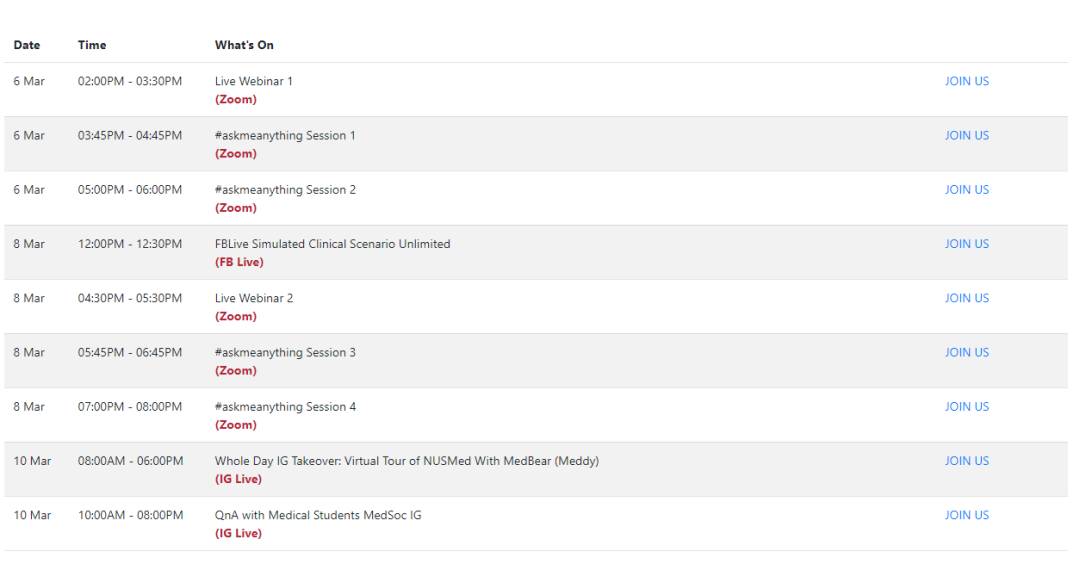Screen dimensions: 1080x564
Task: Click JOIN US for Live Webinar 1
Action: [966, 82]
